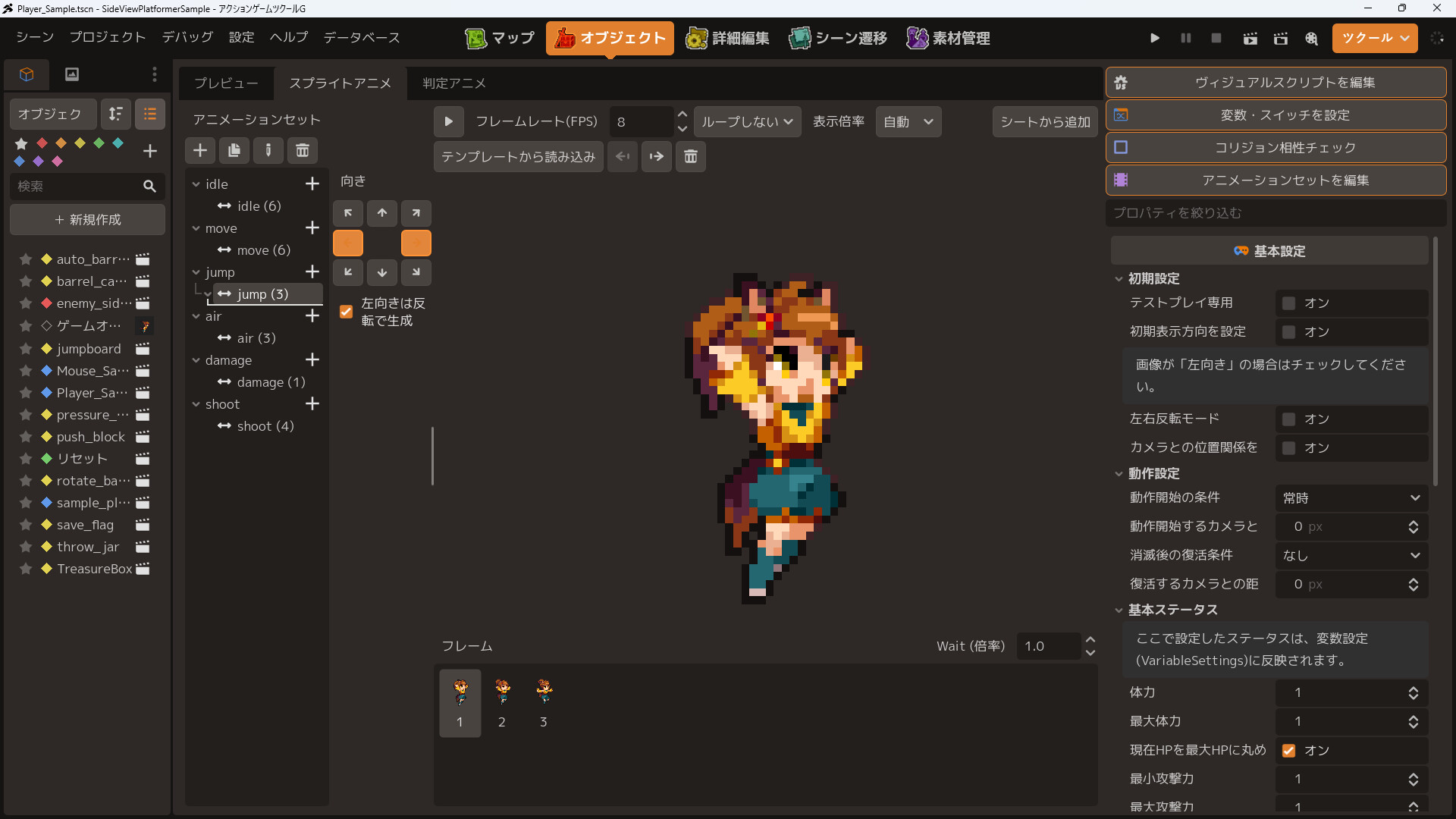Play the sprite animation preview
Image resolution: width=1456 pixels, height=819 pixels.
pos(448,121)
